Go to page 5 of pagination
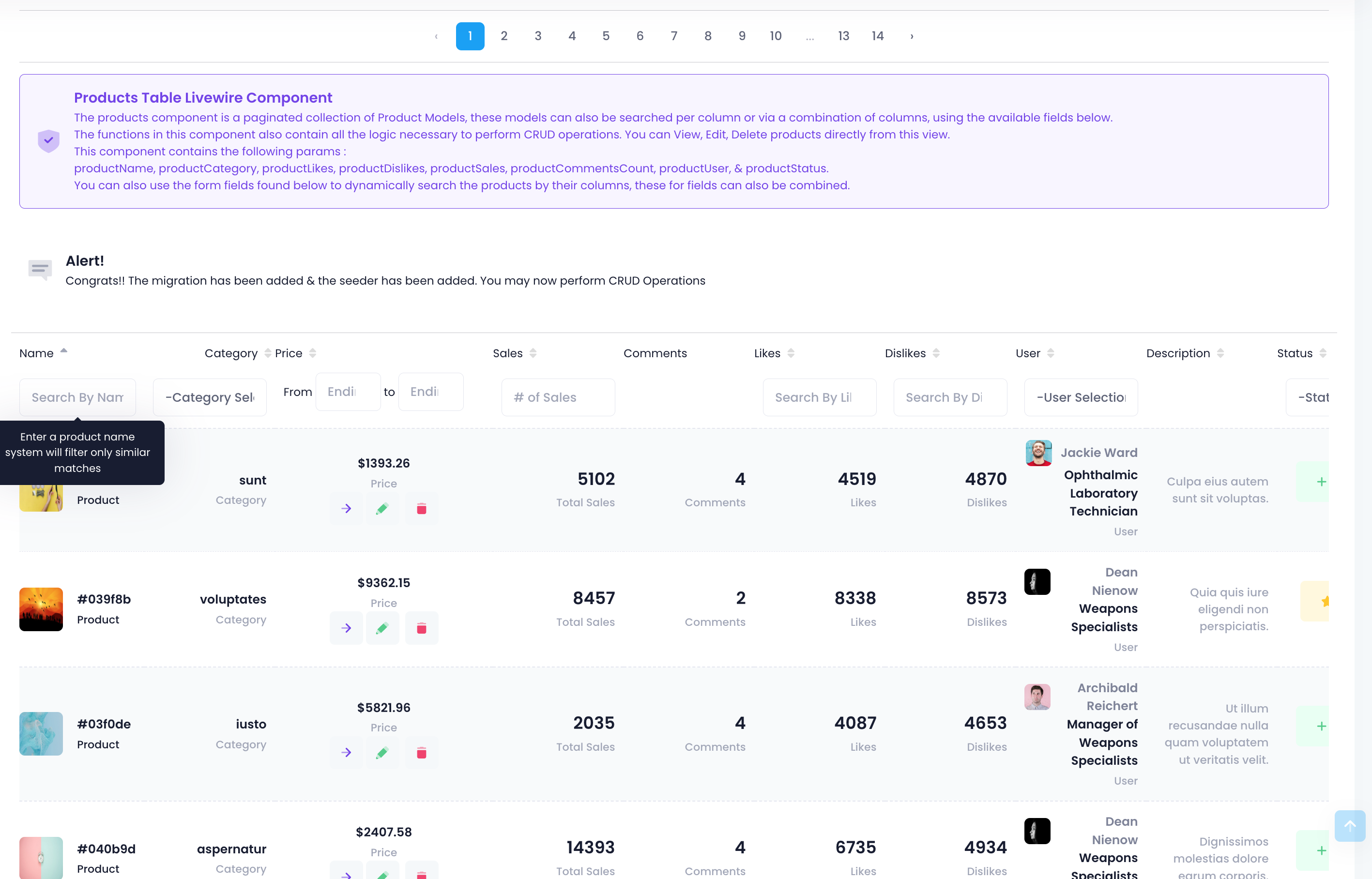Viewport: 1372px width, 879px height. 606,35
